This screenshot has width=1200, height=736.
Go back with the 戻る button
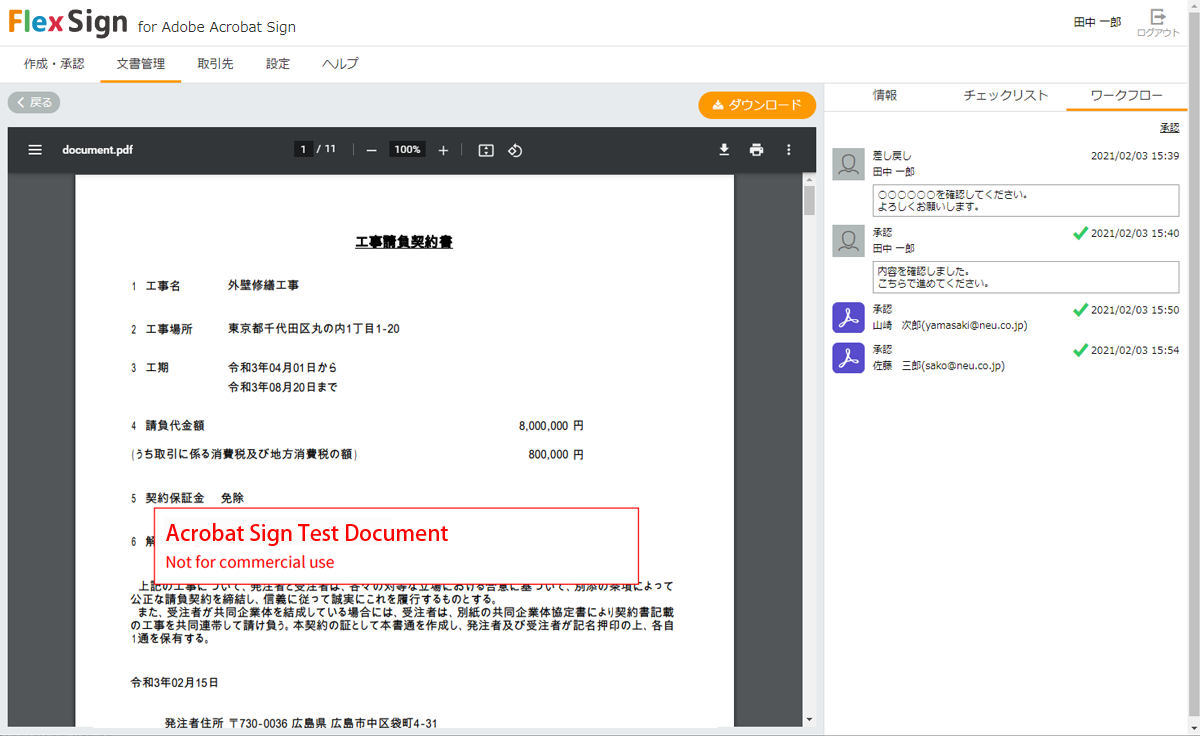34,102
